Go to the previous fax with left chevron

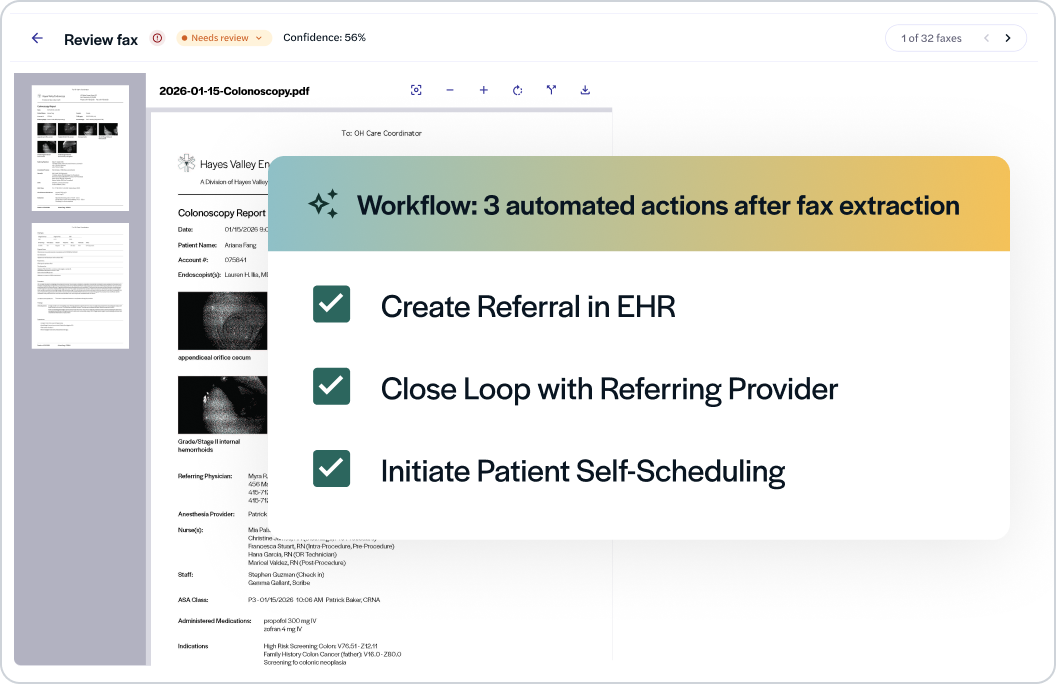(x=987, y=38)
